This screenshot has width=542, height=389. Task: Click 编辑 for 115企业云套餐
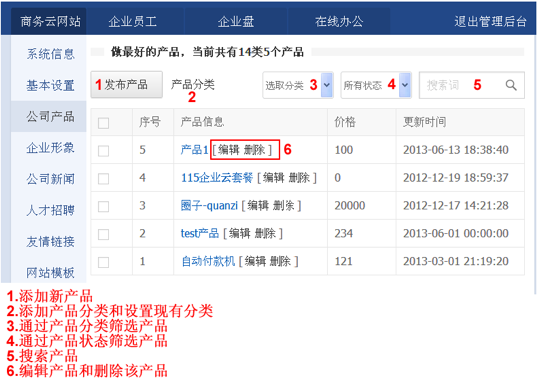(x=274, y=178)
